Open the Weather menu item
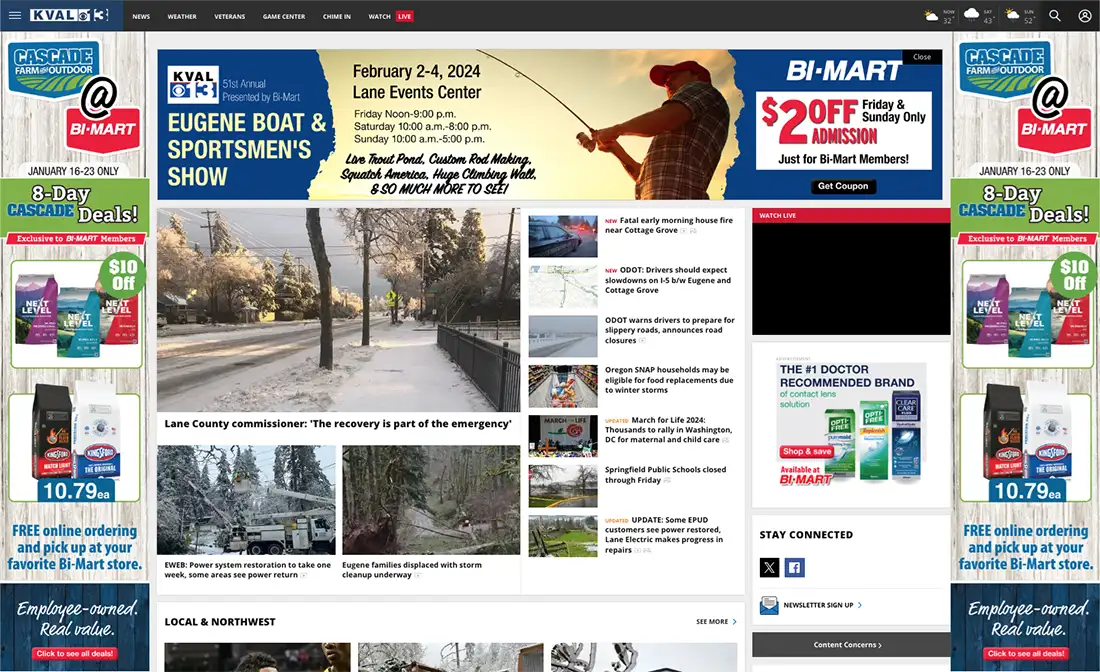1100x672 pixels. [182, 16]
